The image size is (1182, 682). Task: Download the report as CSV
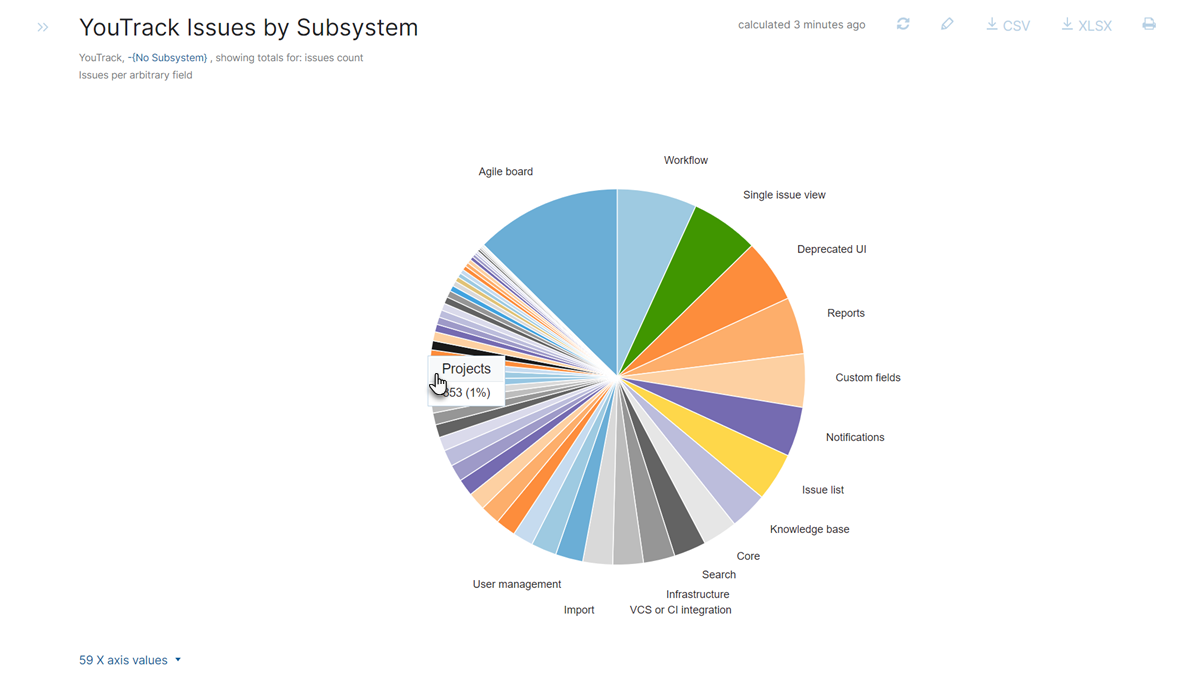[1008, 24]
